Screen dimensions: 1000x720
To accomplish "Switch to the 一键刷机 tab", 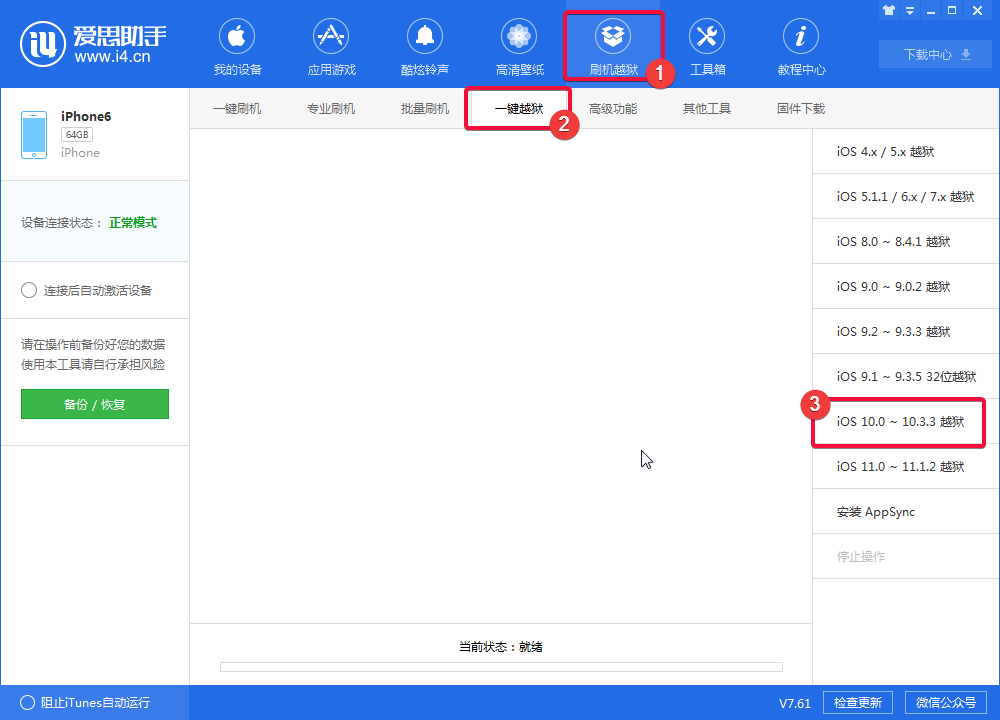I will pyautogui.click(x=238, y=108).
